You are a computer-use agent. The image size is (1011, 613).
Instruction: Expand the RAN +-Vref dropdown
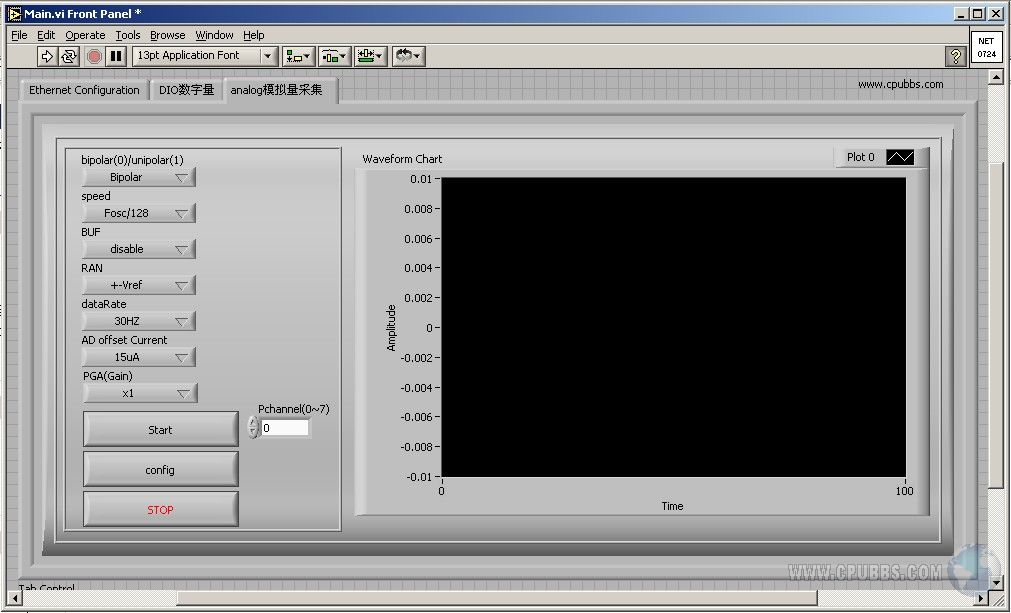[x=139, y=285]
